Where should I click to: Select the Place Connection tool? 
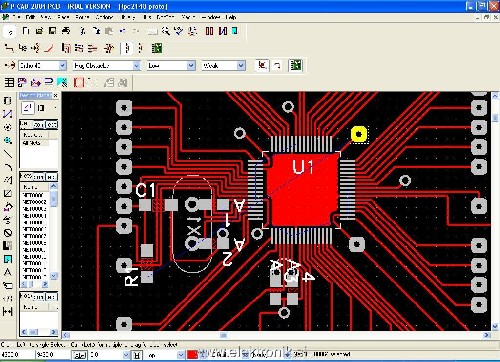[7, 114]
